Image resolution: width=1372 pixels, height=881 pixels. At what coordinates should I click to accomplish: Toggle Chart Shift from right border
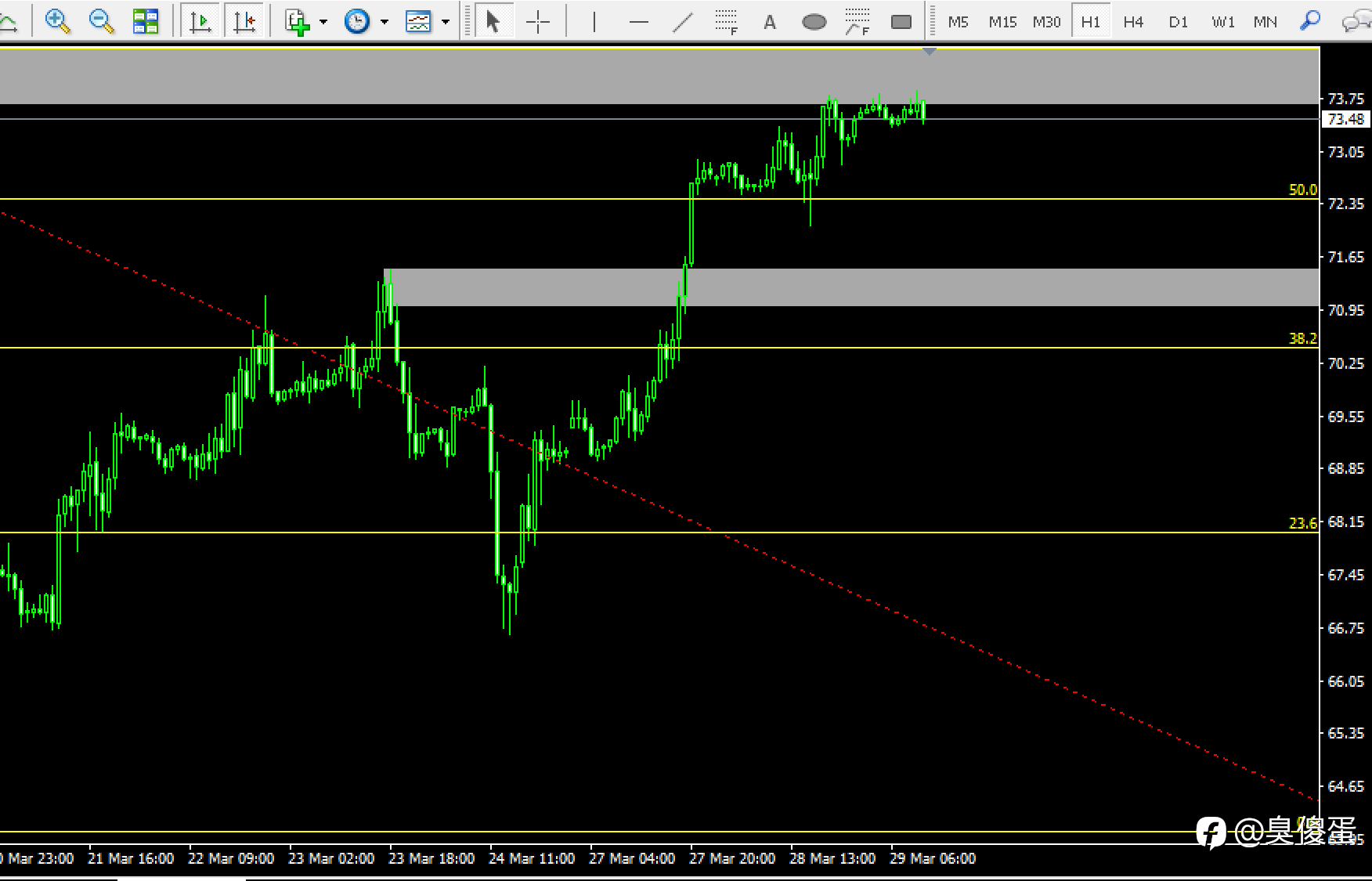tap(244, 21)
